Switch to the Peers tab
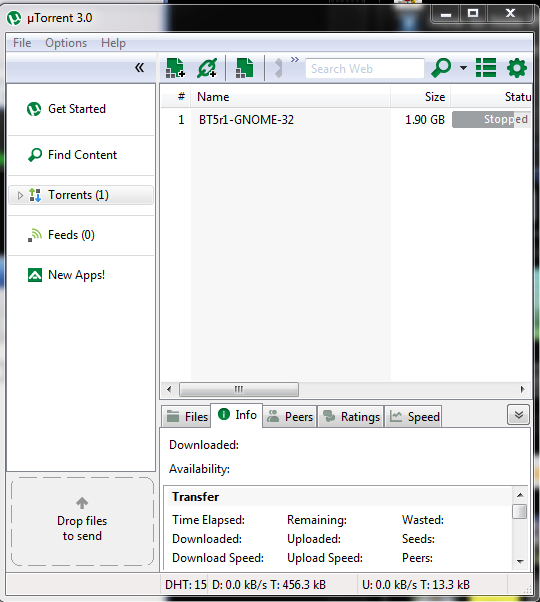The image size is (540, 602). point(290,417)
